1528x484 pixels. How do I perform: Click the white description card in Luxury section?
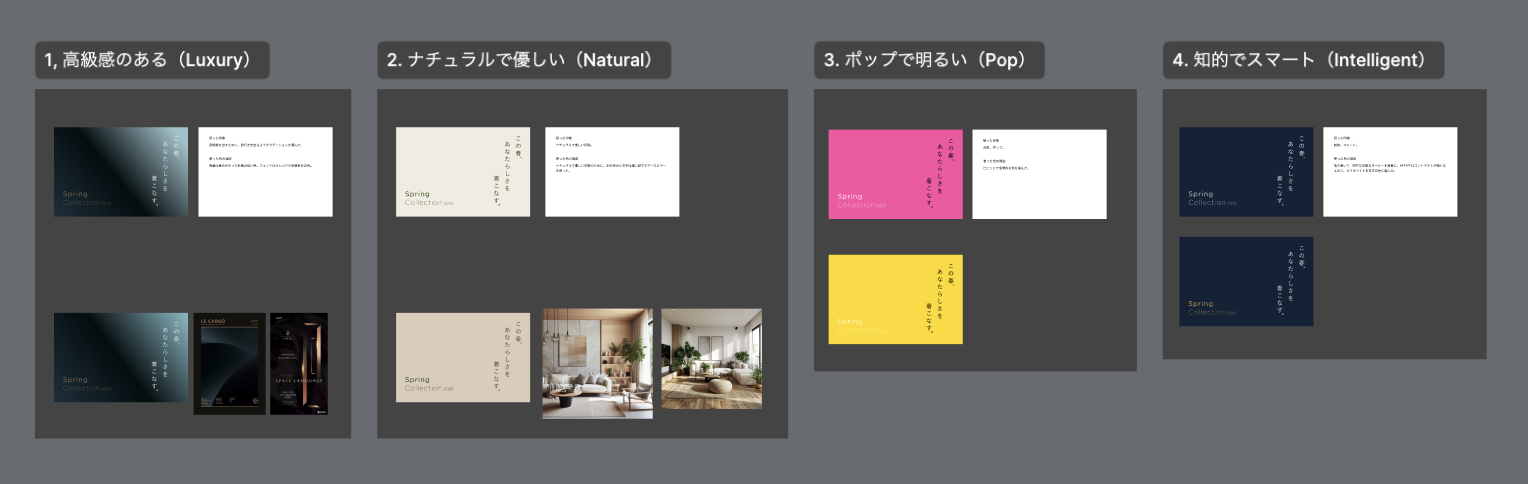[x=265, y=172]
